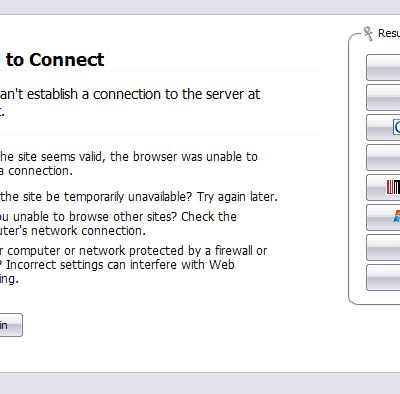Click the Try Again button
The height and width of the screenshot is (394, 400).
[x=11, y=325]
